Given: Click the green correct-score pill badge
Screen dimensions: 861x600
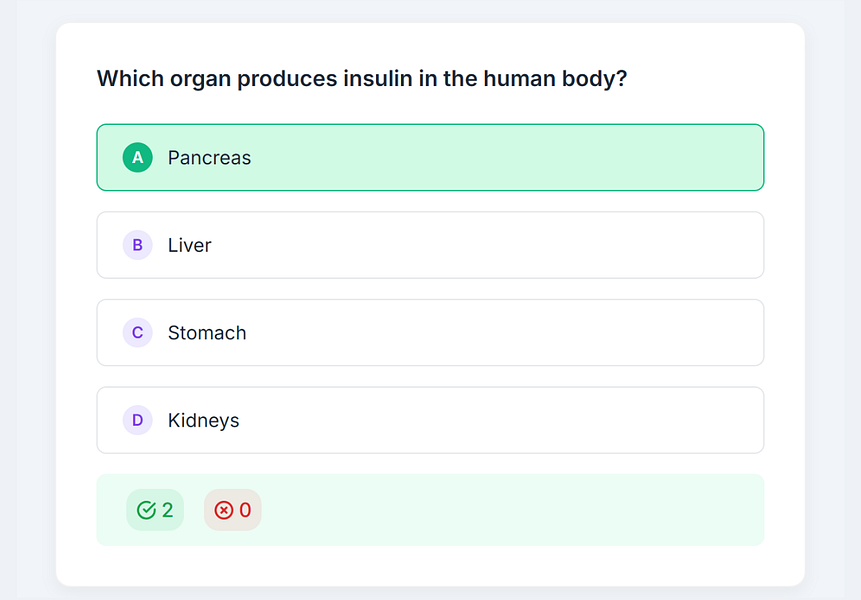Looking at the screenshot, I should (x=155, y=510).
